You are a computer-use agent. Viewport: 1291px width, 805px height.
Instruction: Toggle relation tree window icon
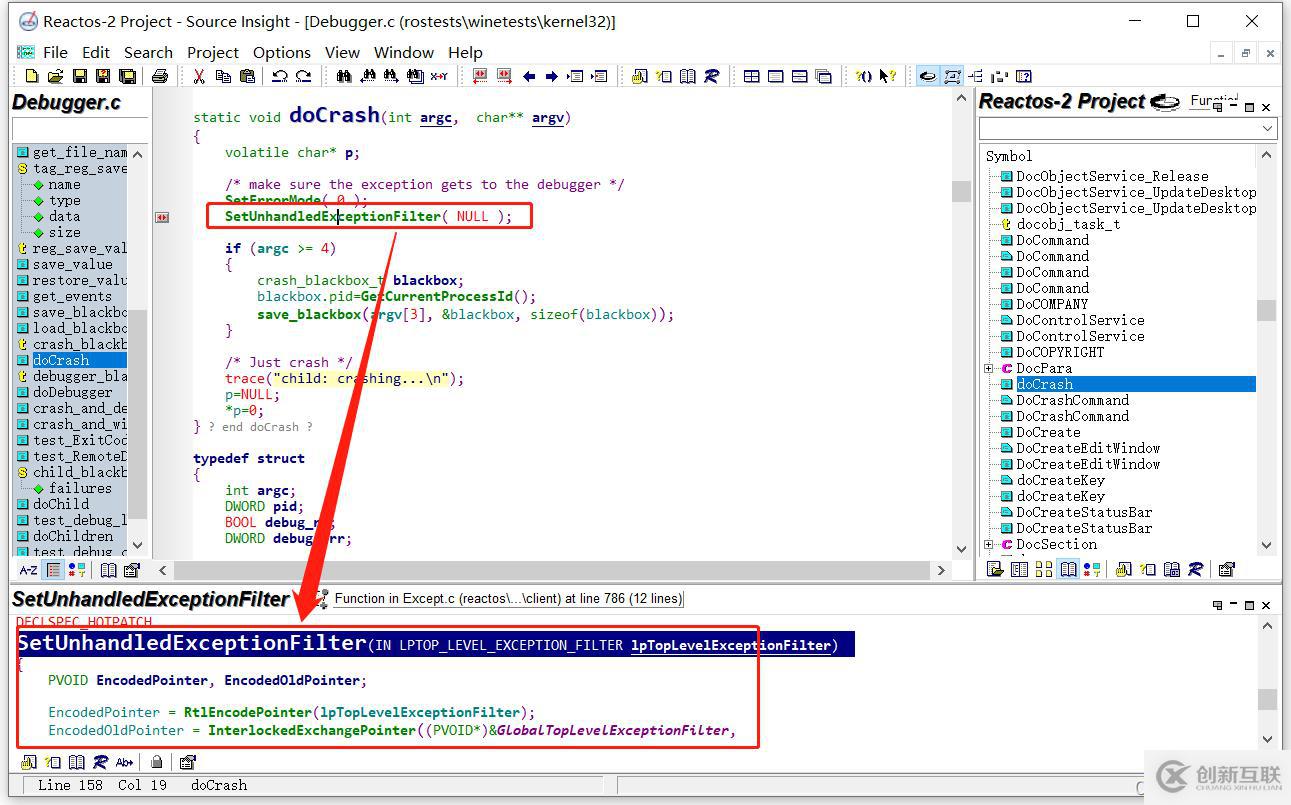point(976,76)
